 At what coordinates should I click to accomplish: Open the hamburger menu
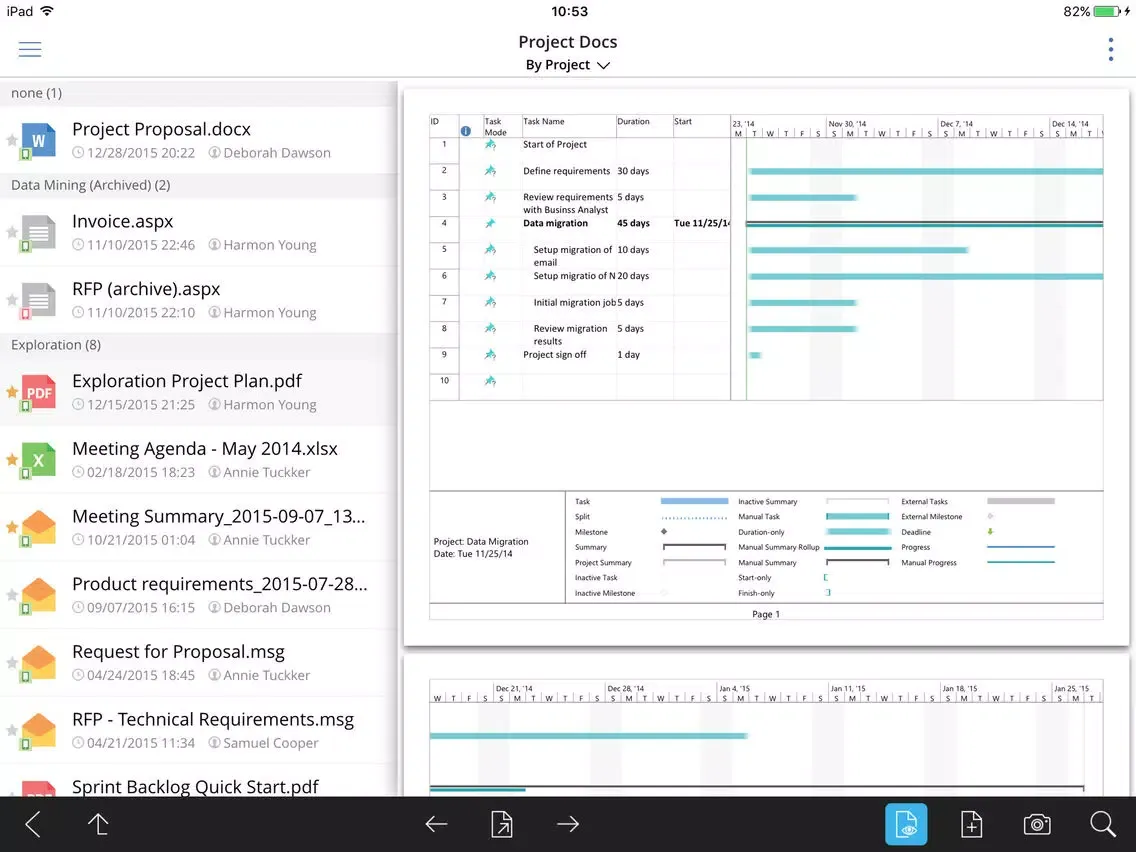(x=30, y=49)
